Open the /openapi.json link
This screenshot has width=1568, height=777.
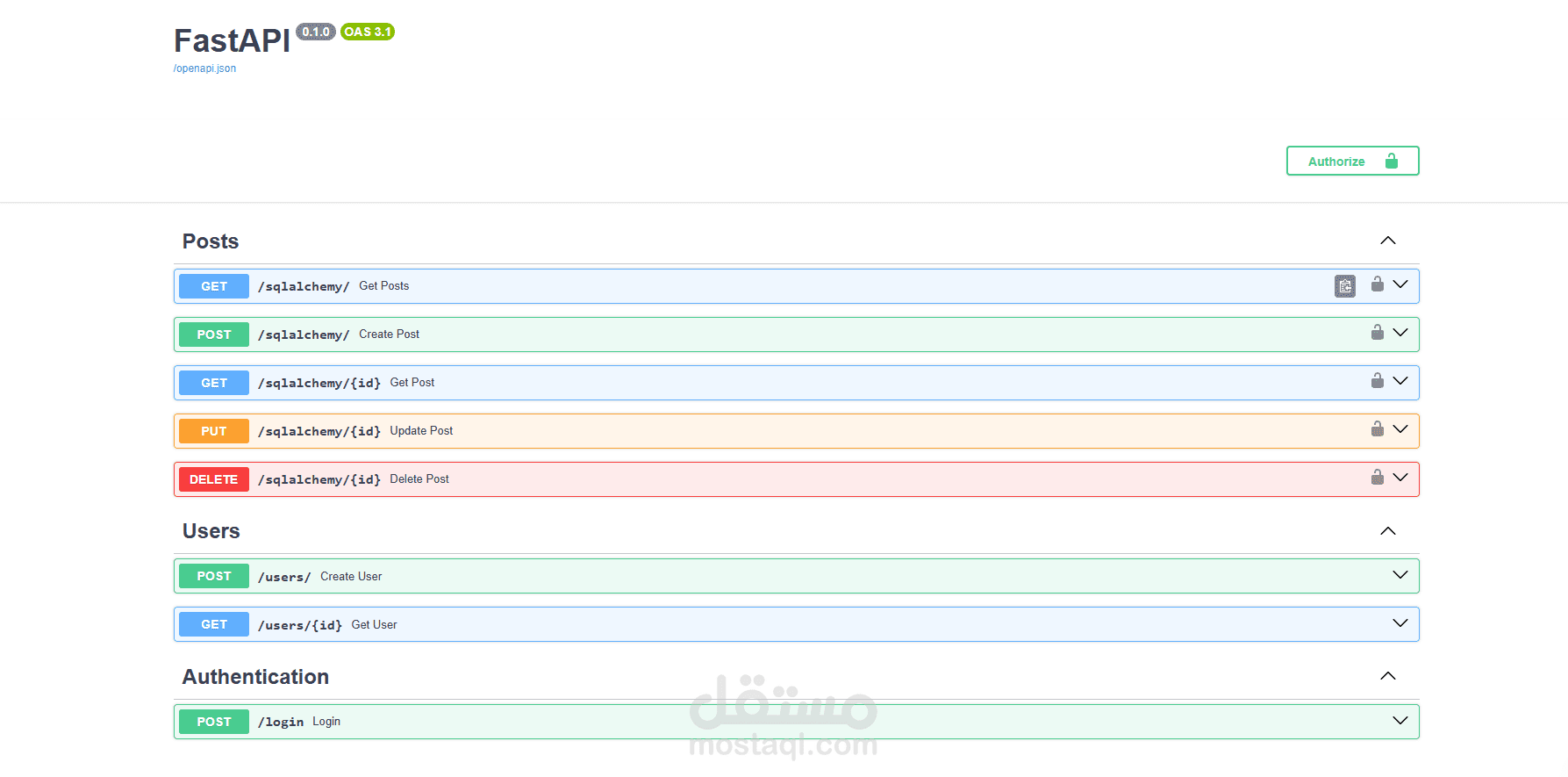click(204, 68)
